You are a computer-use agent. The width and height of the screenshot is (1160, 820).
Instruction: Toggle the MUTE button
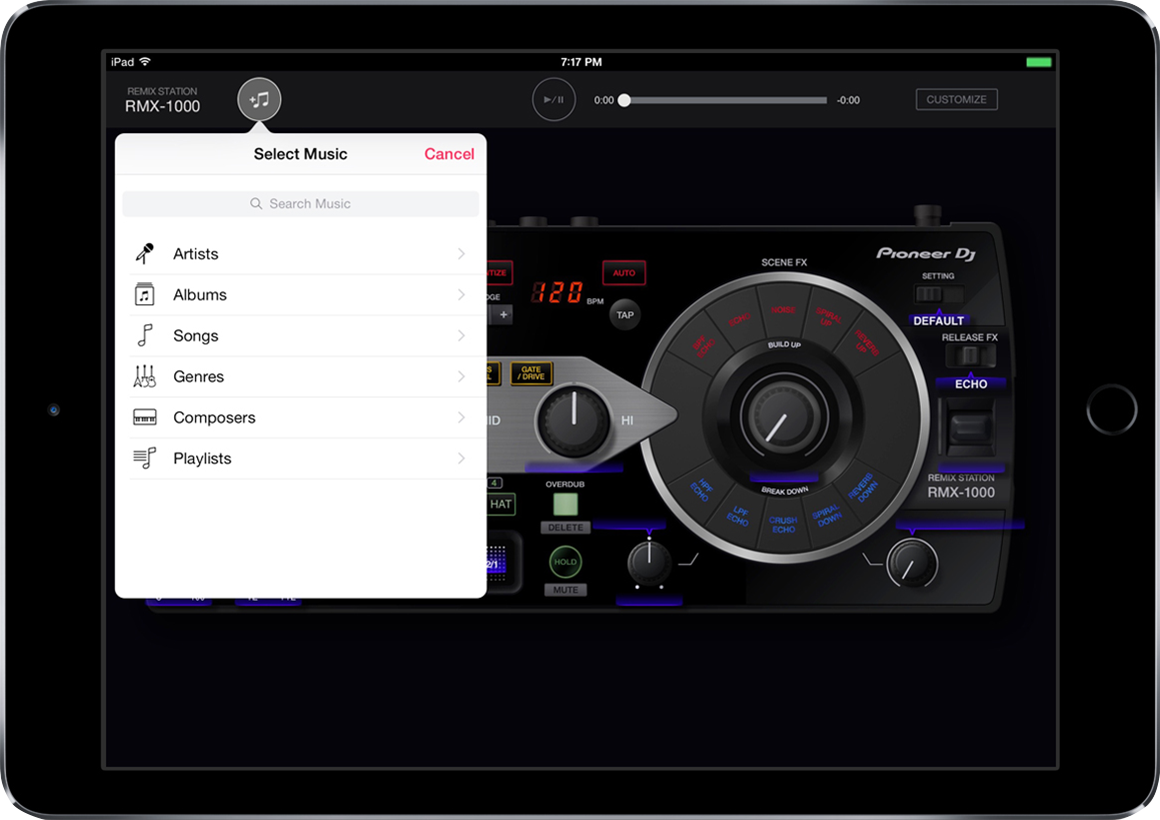(x=565, y=590)
